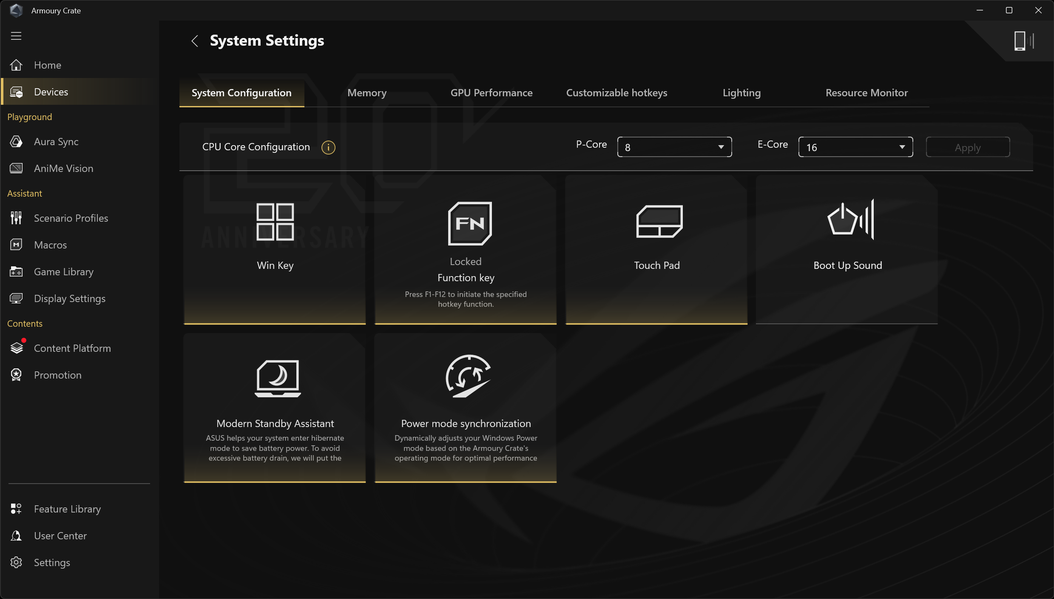Image resolution: width=1054 pixels, height=599 pixels.
Task: Open the device phone icon in top-right corner
Action: [1023, 41]
